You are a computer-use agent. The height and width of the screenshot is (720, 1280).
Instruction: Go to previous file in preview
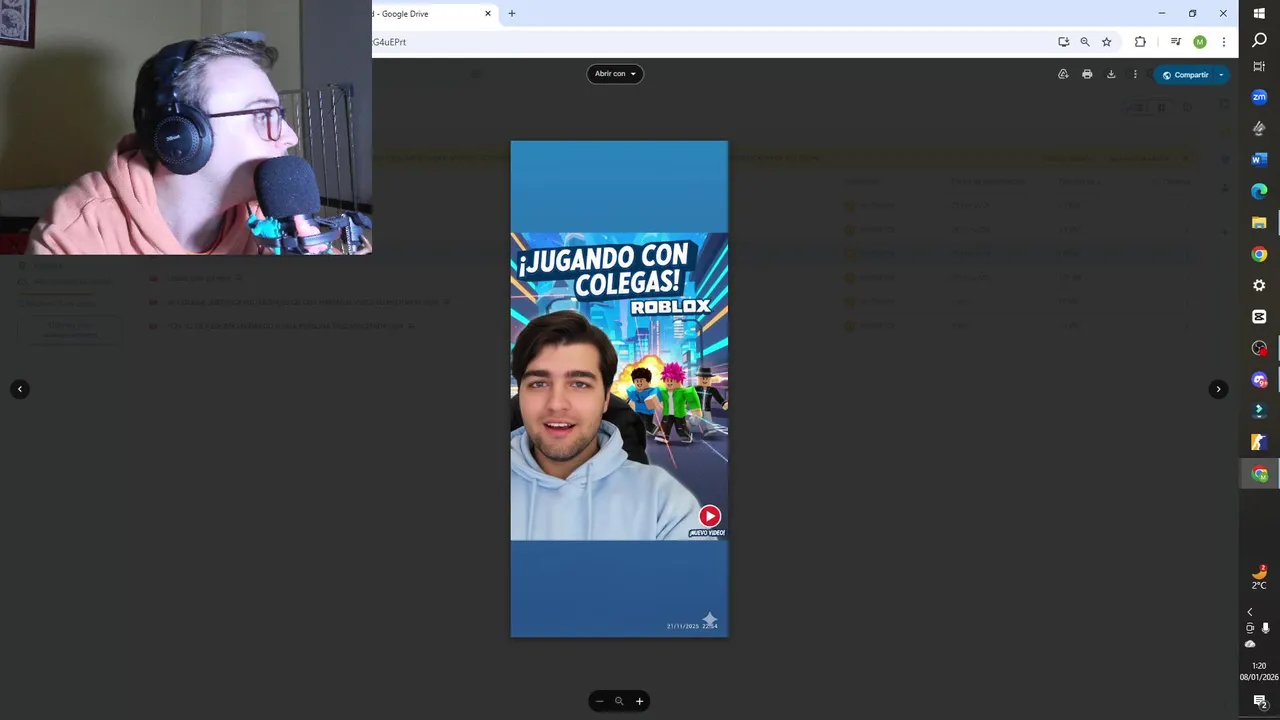pyautogui.click(x=20, y=389)
